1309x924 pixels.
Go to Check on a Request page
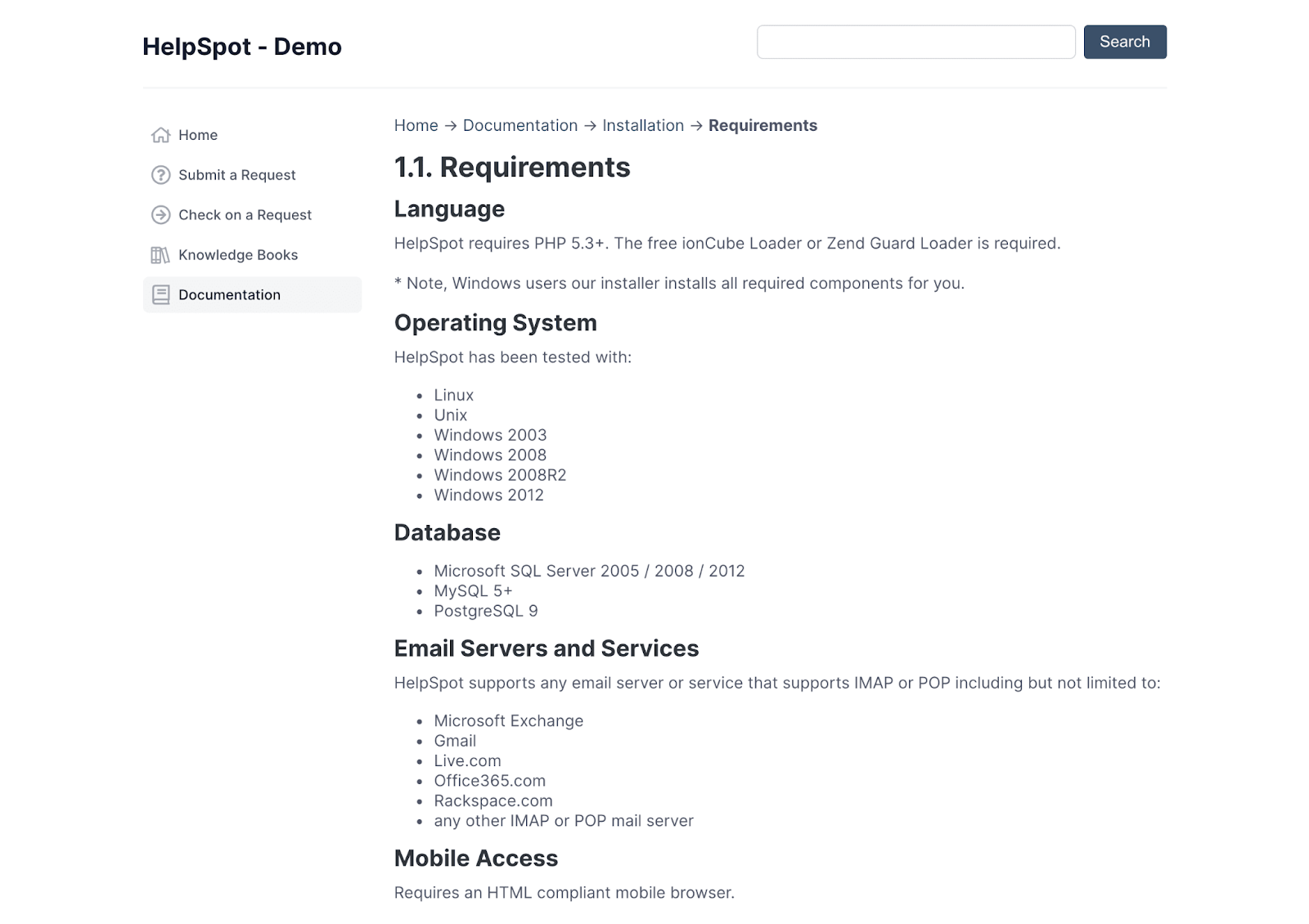(245, 215)
